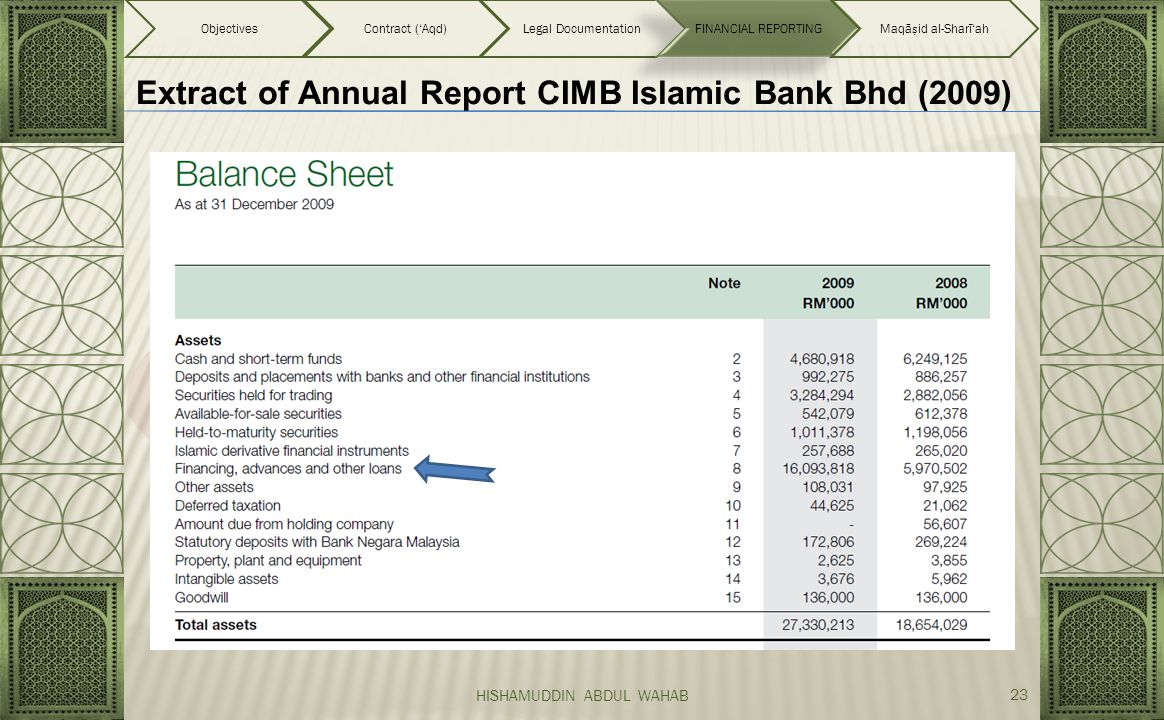Click the 886,257 value
The image size is (1164, 720).
pyautogui.click(x=941, y=377)
